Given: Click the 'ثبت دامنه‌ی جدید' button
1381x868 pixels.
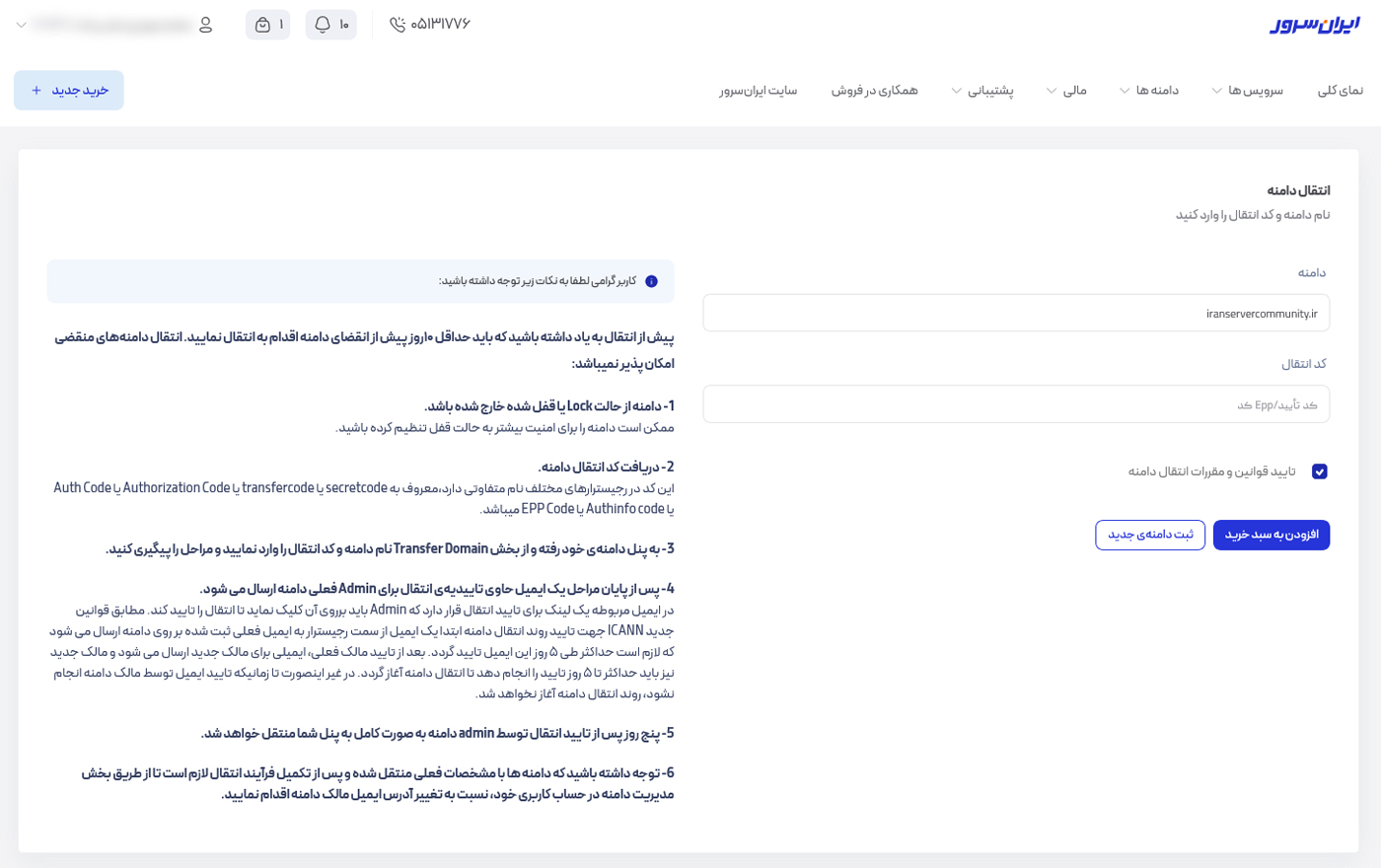Looking at the screenshot, I should (x=1149, y=535).
